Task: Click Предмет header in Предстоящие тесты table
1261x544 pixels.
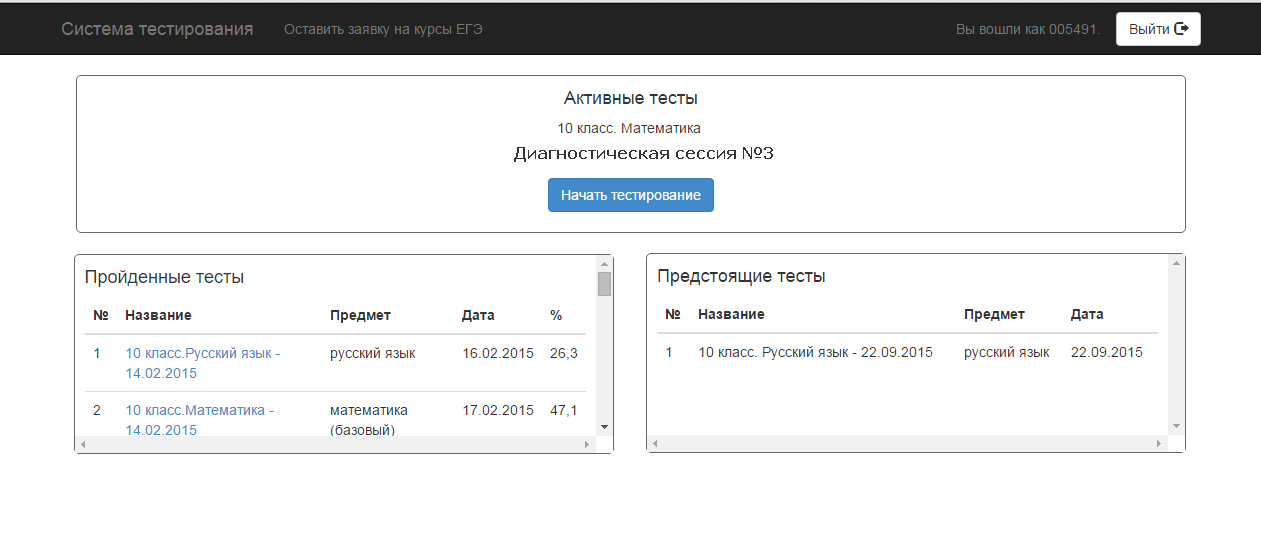Action: [994, 314]
